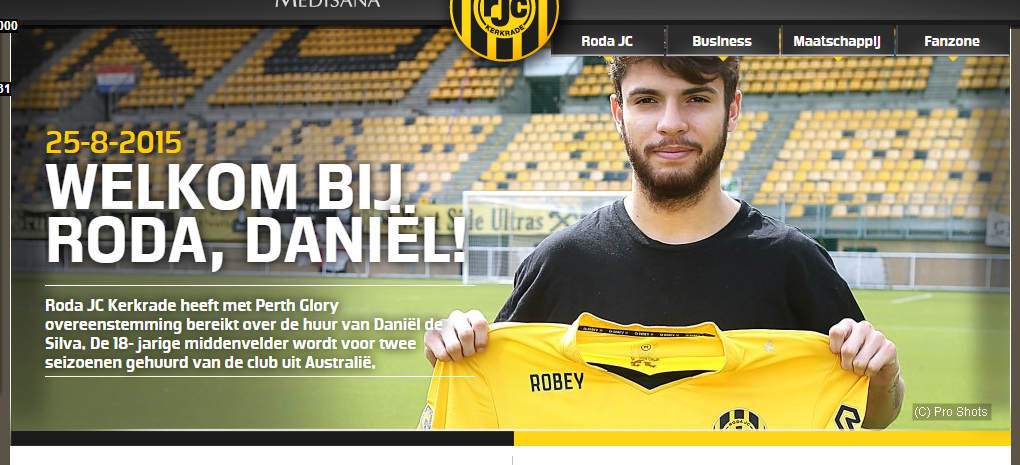Click the 25-8-2015 article date
The image size is (1020, 465).
pyautogui.click(x=113, y=142)
